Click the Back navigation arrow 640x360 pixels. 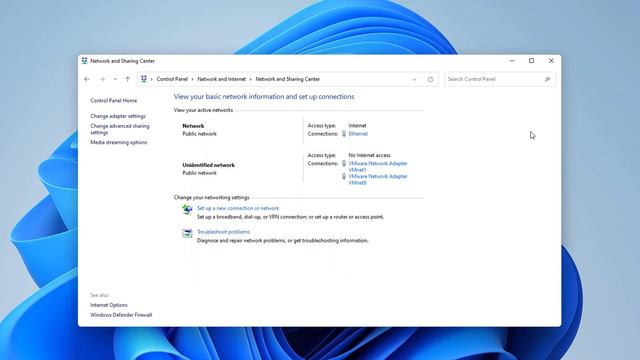point(87,79)
